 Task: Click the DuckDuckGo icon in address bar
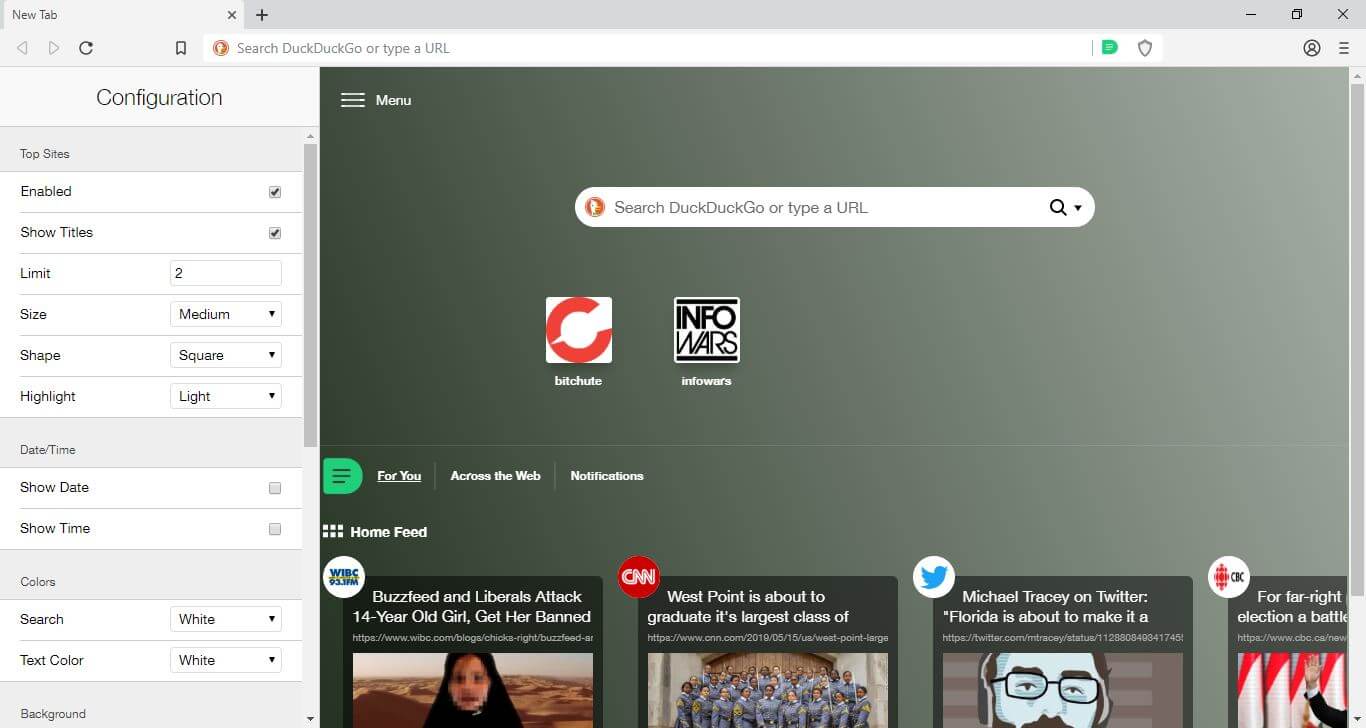pos(221,48)
